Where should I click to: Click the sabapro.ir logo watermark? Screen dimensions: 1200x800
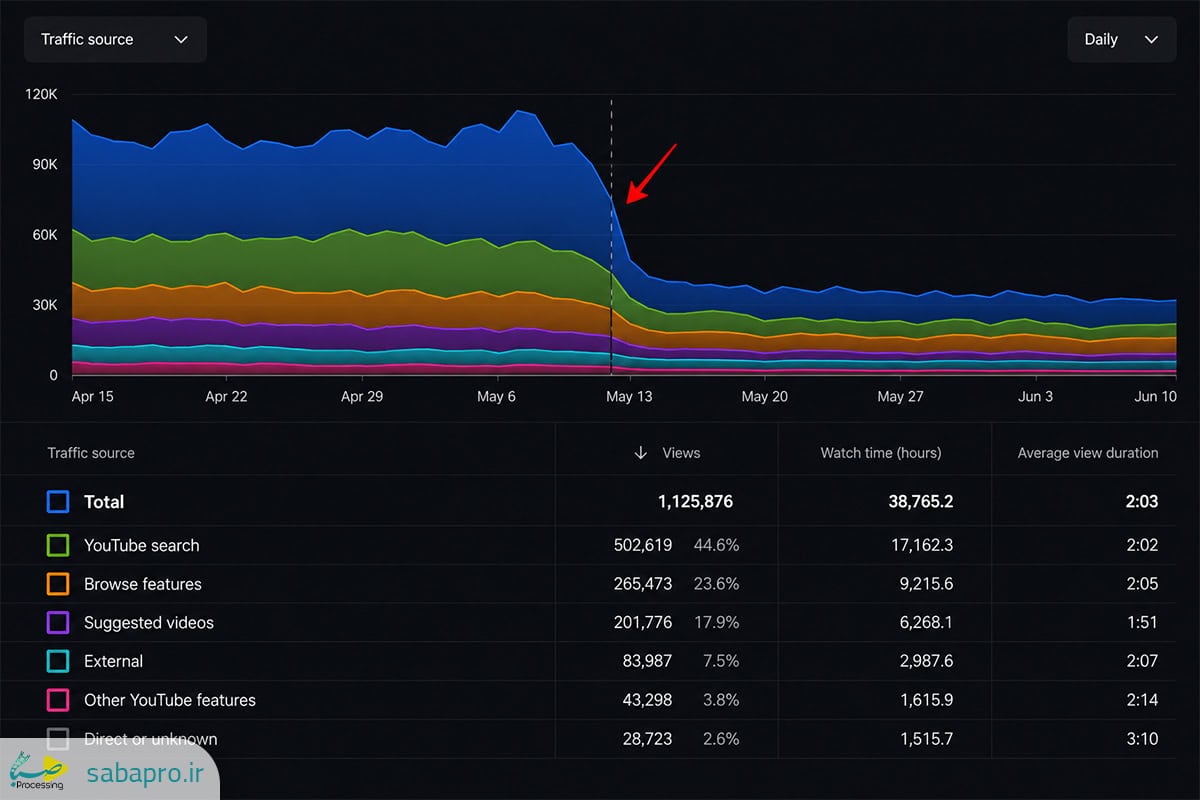109,770
